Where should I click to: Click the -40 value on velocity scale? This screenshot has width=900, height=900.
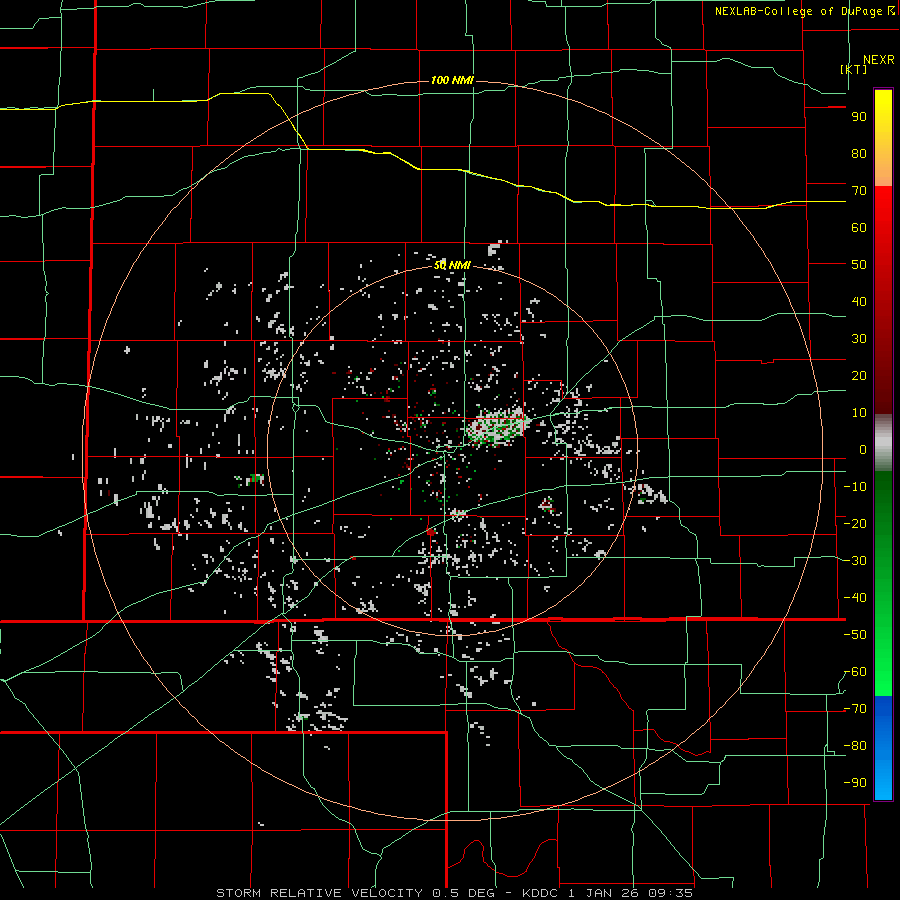point(855,598)
